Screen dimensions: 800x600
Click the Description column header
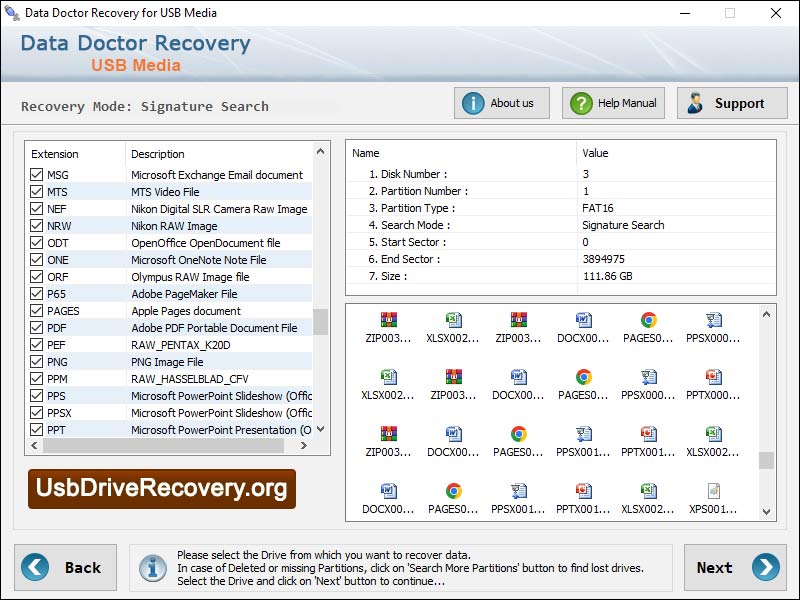pyautogui.click(x=155, y=154)
